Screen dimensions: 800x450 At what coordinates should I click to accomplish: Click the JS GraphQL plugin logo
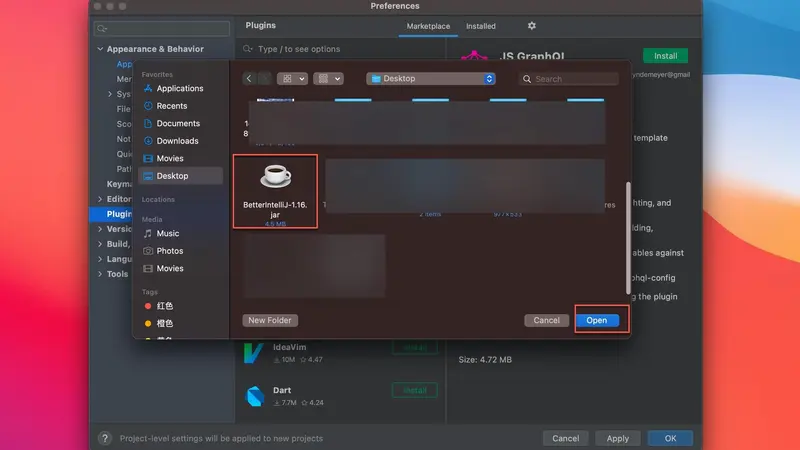(x=474, y=55)
